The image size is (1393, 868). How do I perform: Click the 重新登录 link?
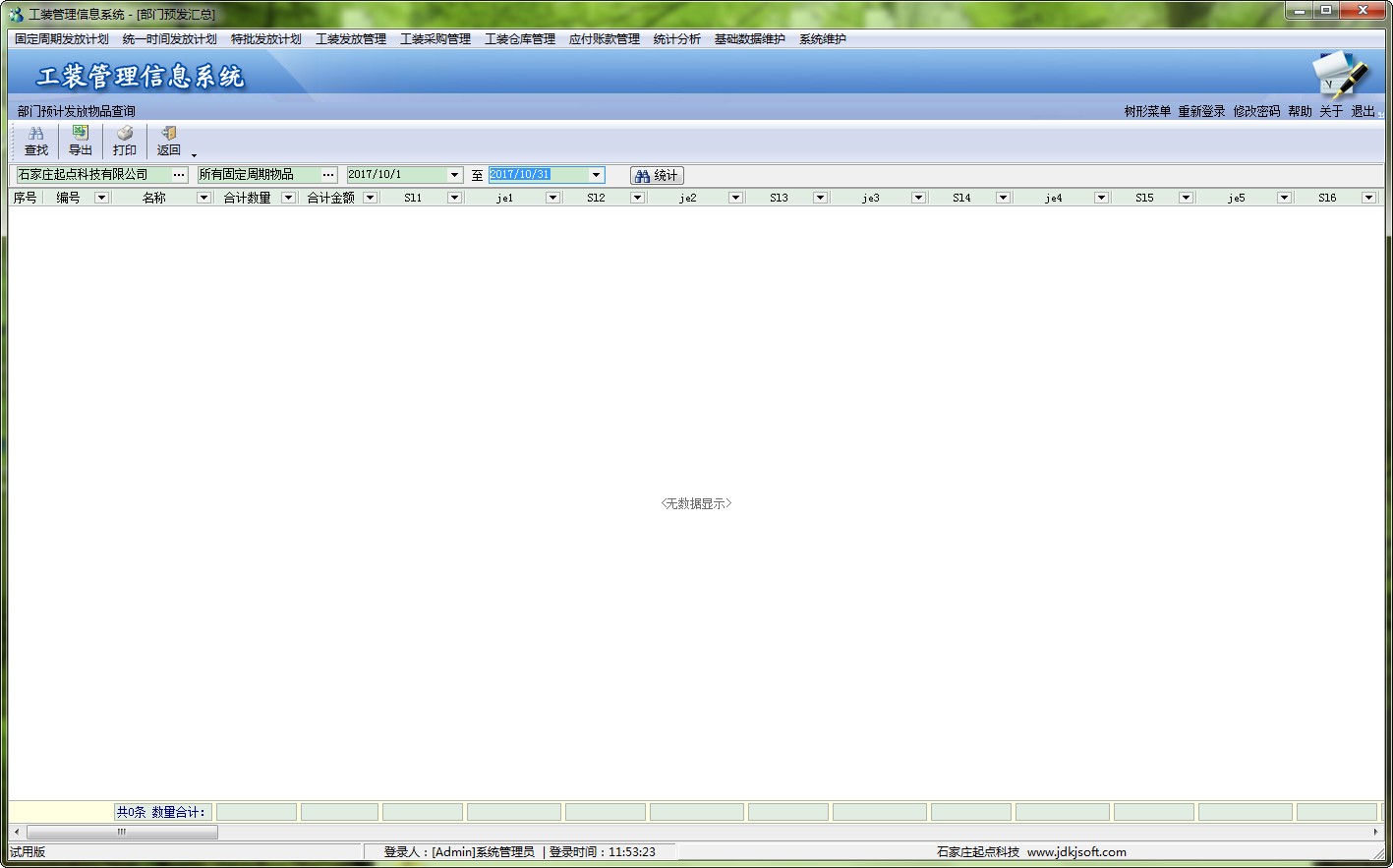(1201, 111)
